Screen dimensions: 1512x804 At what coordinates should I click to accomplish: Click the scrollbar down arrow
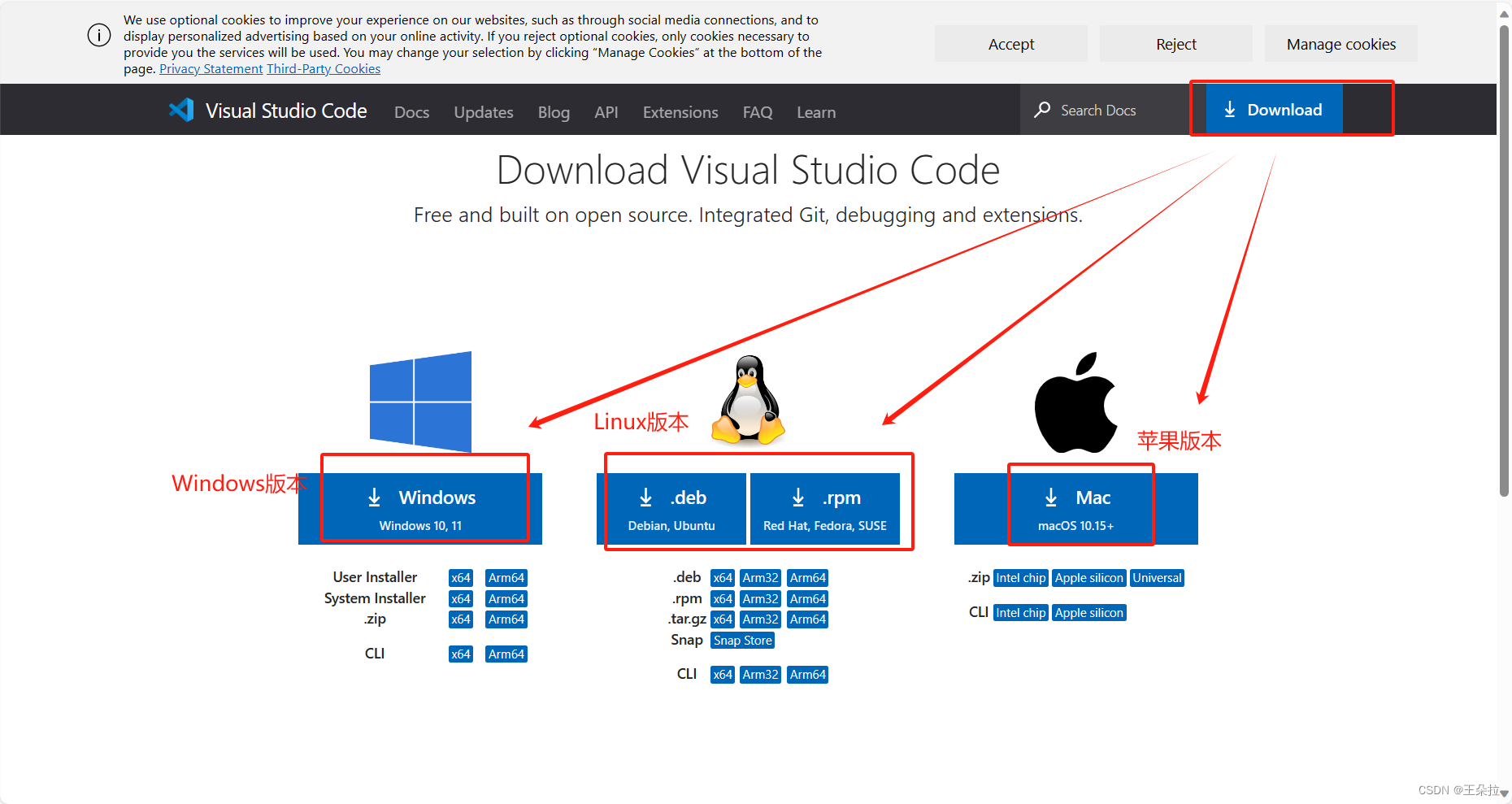coord(1505,793)
